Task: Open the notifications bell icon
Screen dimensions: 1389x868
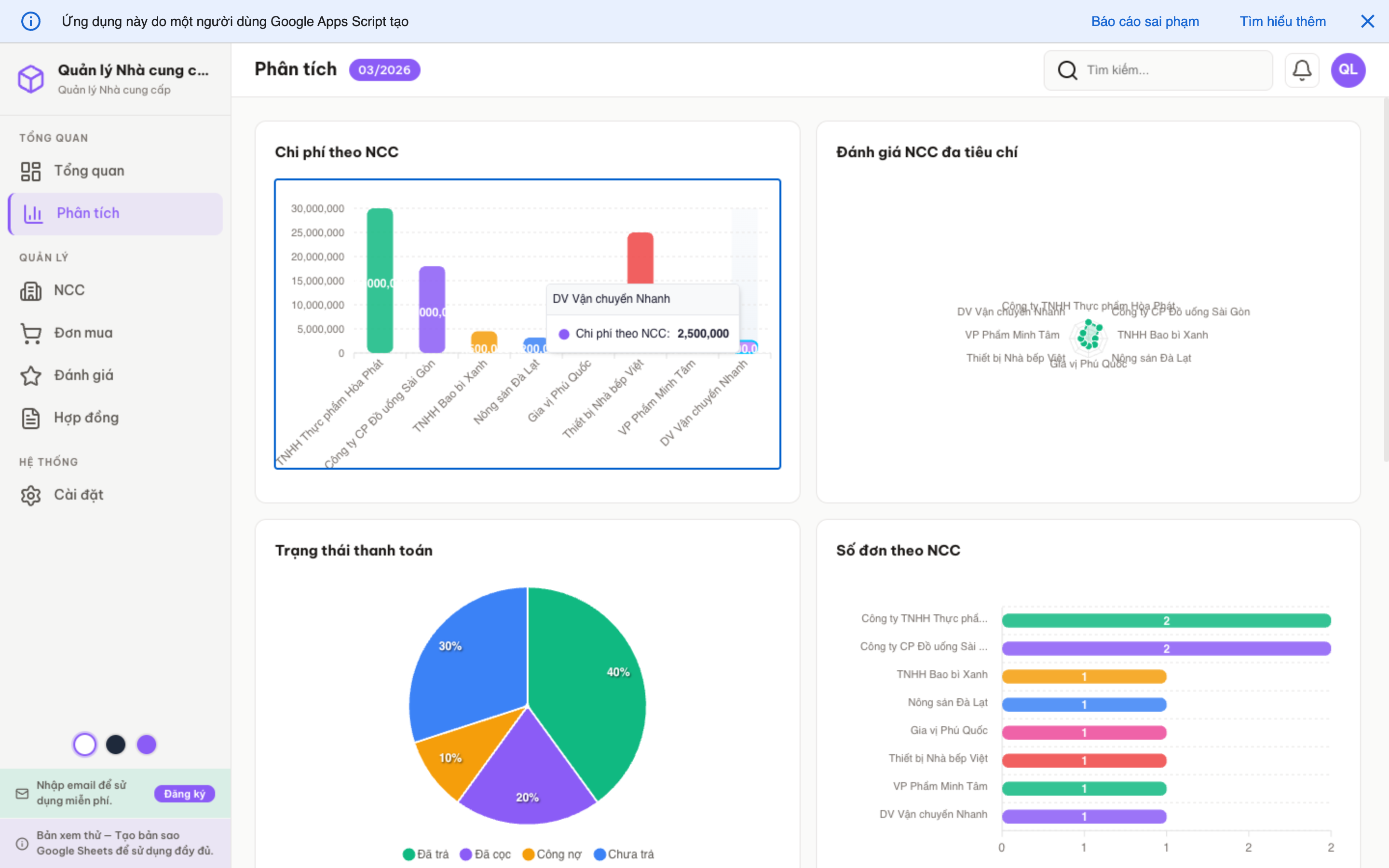Action: click(1302, 69)
